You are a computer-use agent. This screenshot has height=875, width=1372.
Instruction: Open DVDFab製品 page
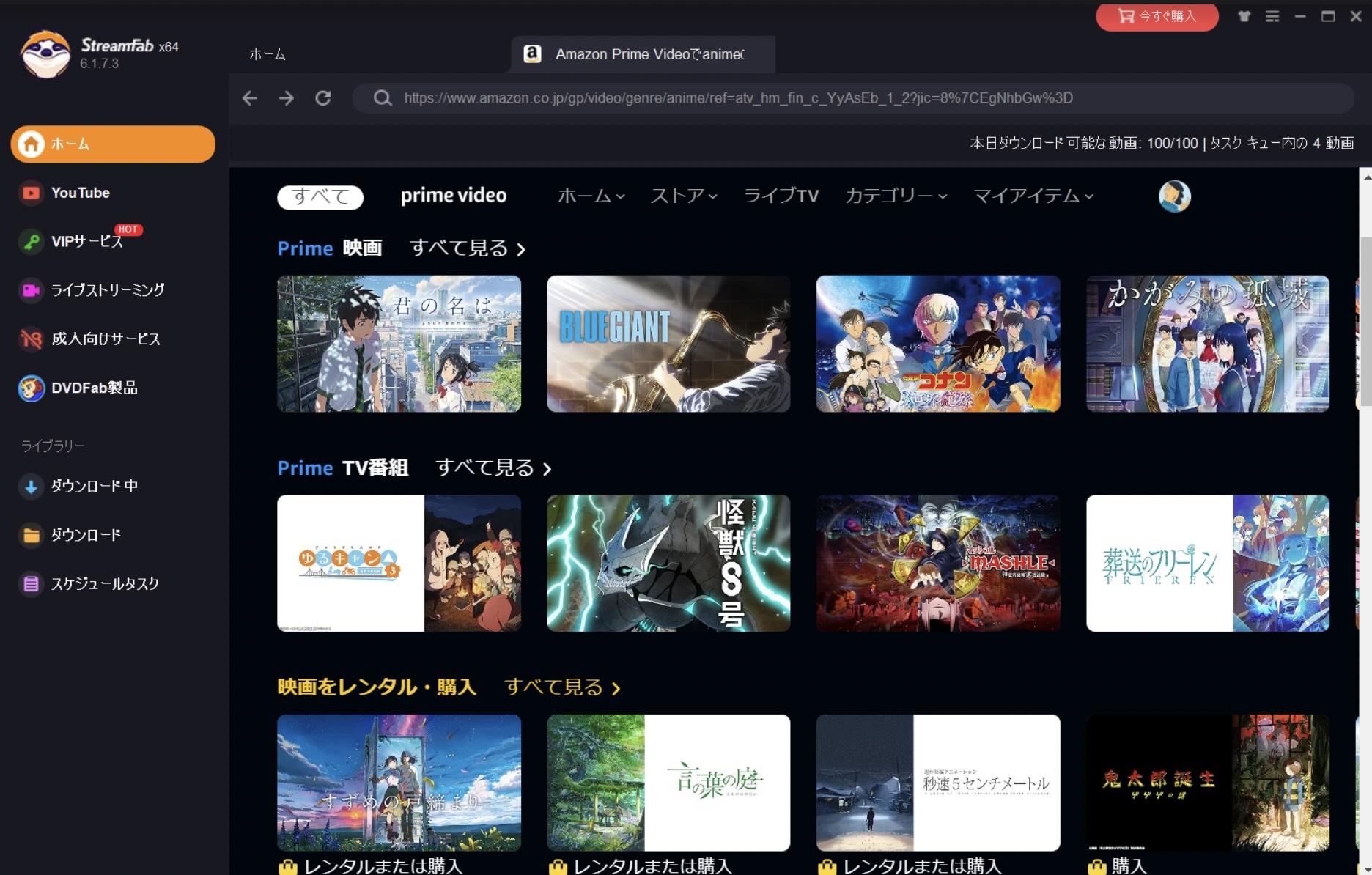tap(78, 388)
